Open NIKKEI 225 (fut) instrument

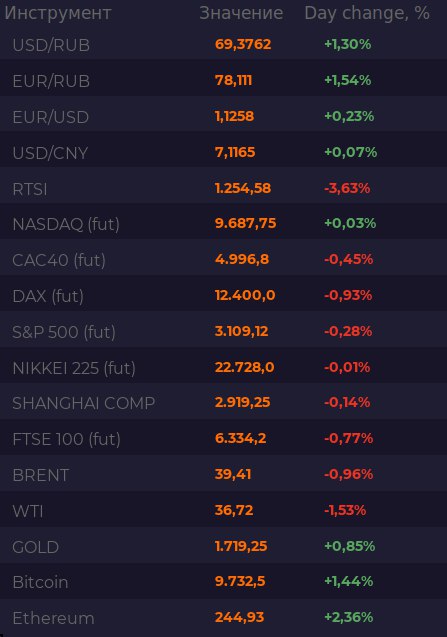click(x=224, y=368)
